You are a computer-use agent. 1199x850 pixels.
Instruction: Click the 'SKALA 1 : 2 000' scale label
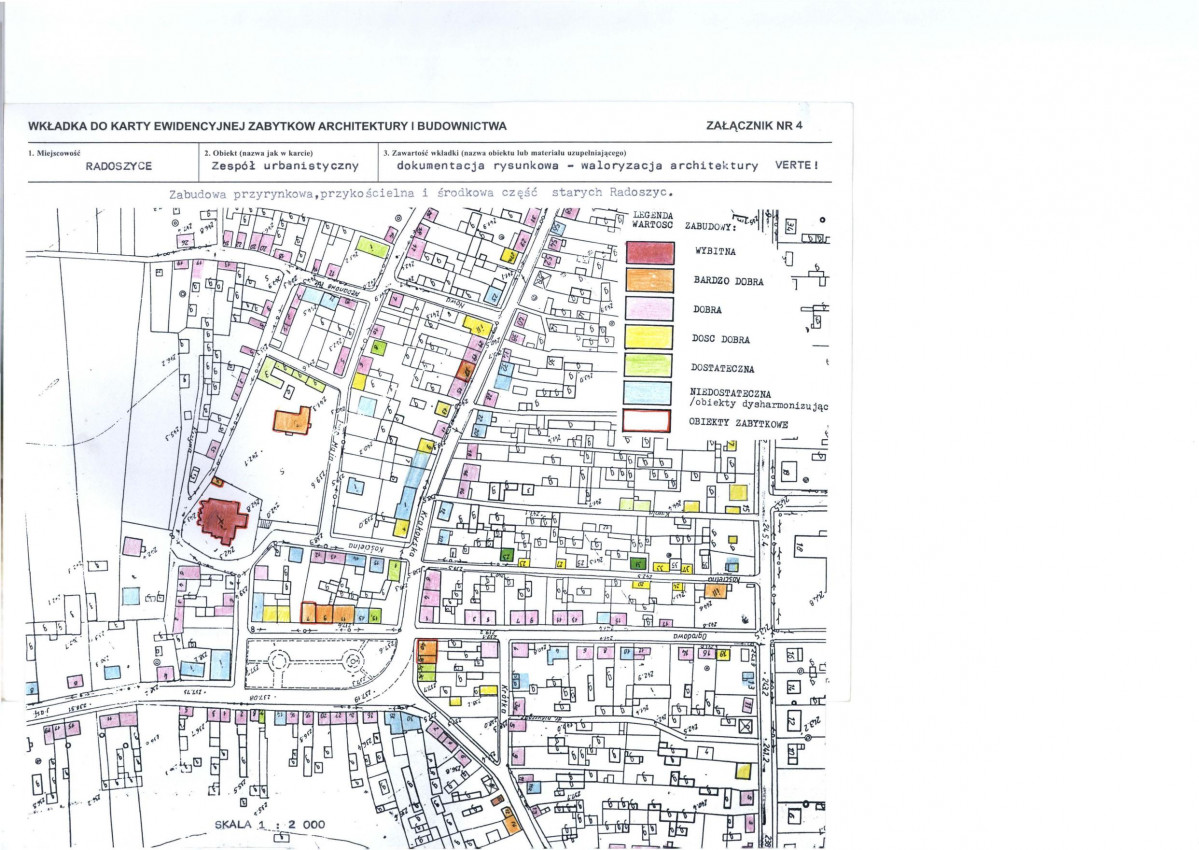(270, 825)
